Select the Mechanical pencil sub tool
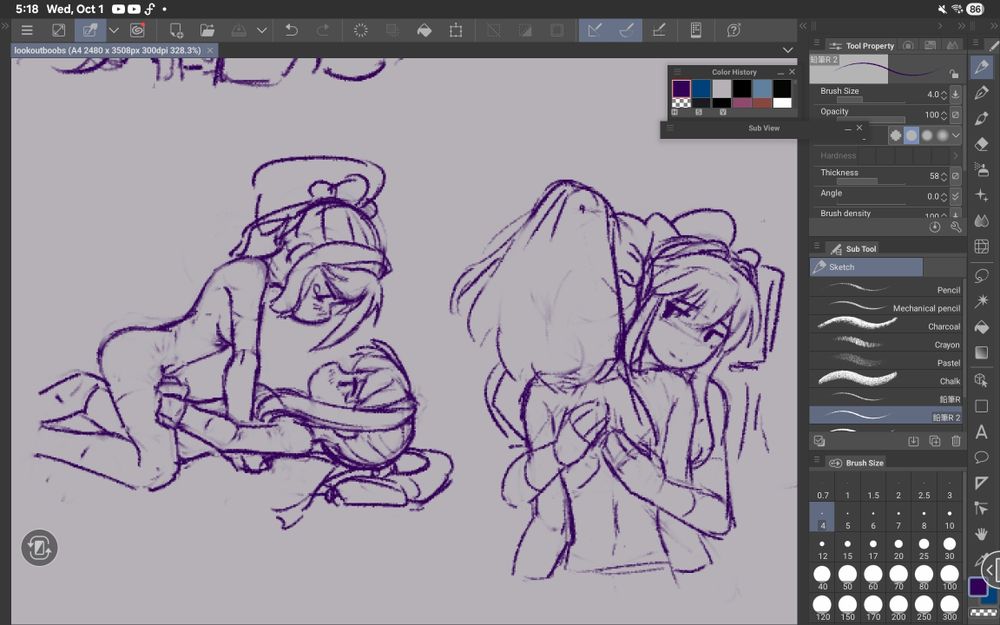Viewport: 1000px width, 625px height. (x=886, y=307)
